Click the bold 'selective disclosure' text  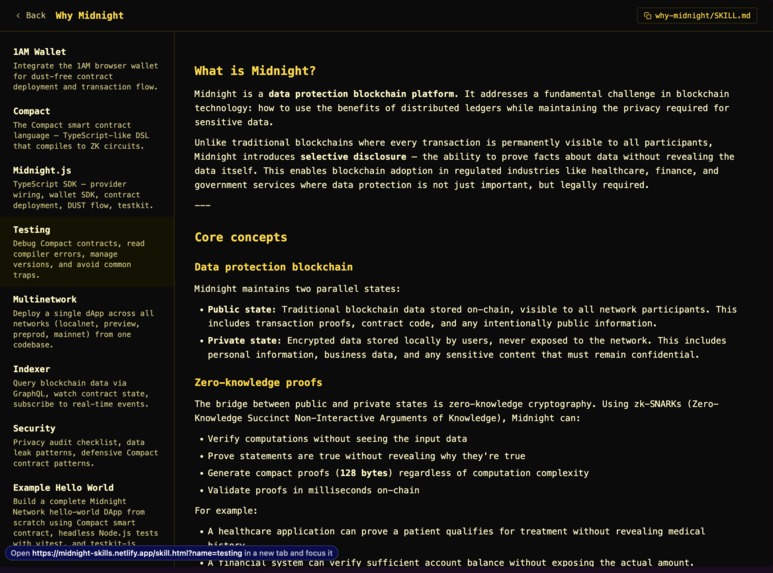coord(353,157)
